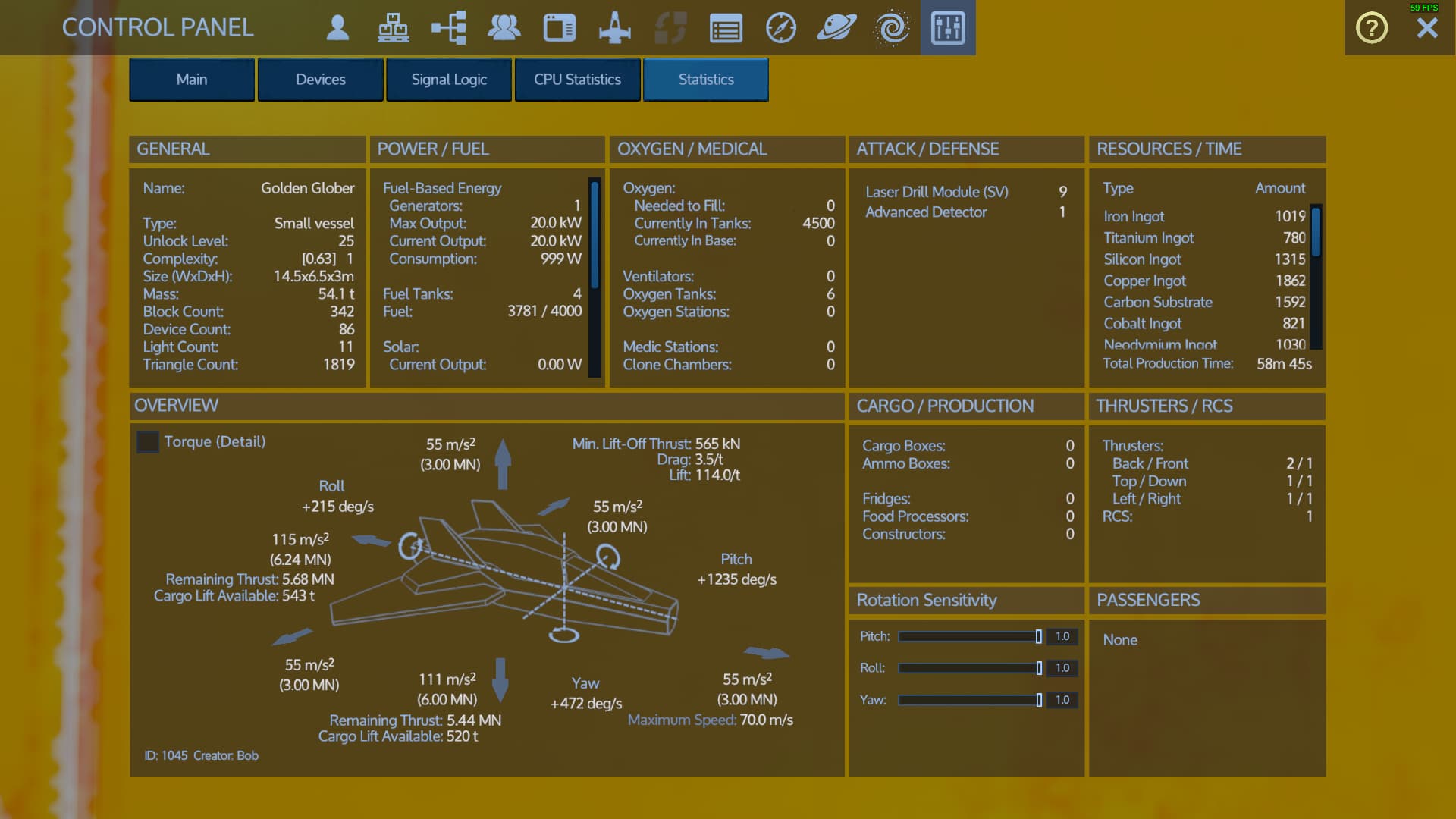The width and height of the screenshot is (1456, 819).
Task: Select the Iron Ingot resource row
Action: point(1204,216)
